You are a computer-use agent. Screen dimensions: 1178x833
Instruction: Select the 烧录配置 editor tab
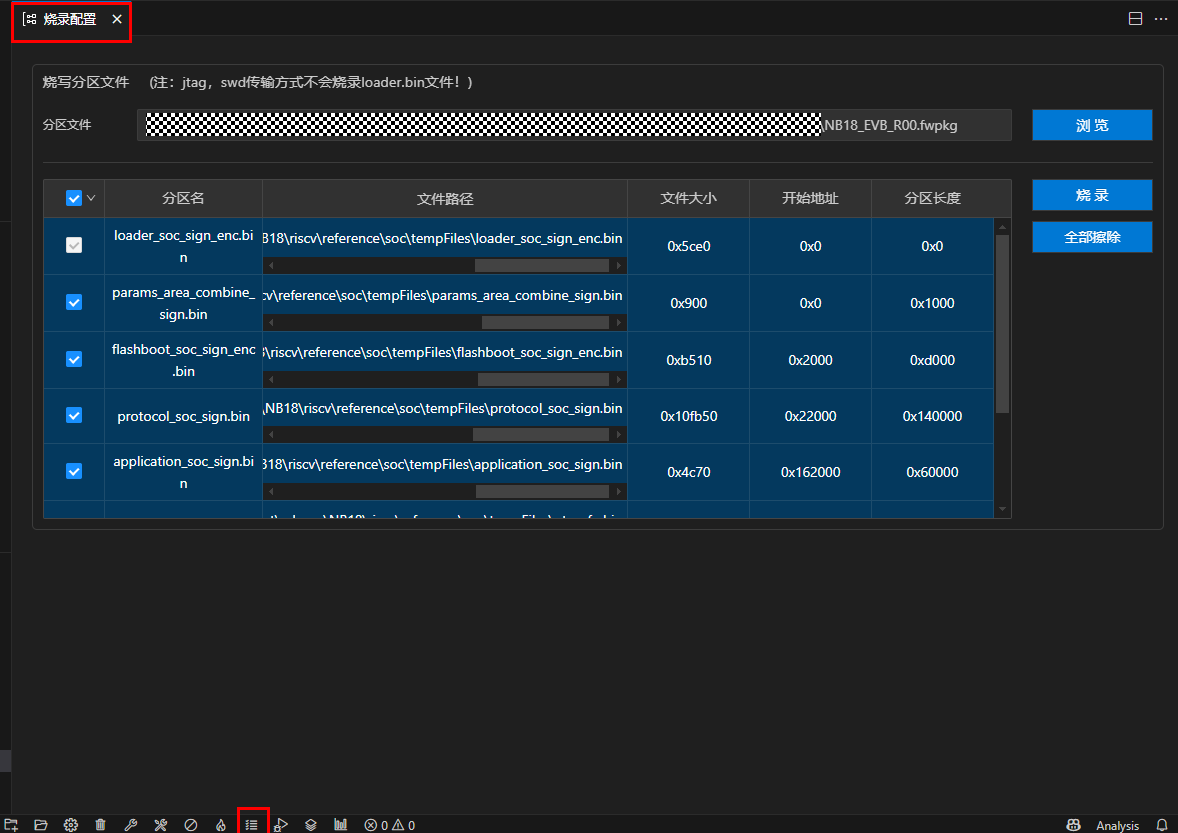point(70,19)
